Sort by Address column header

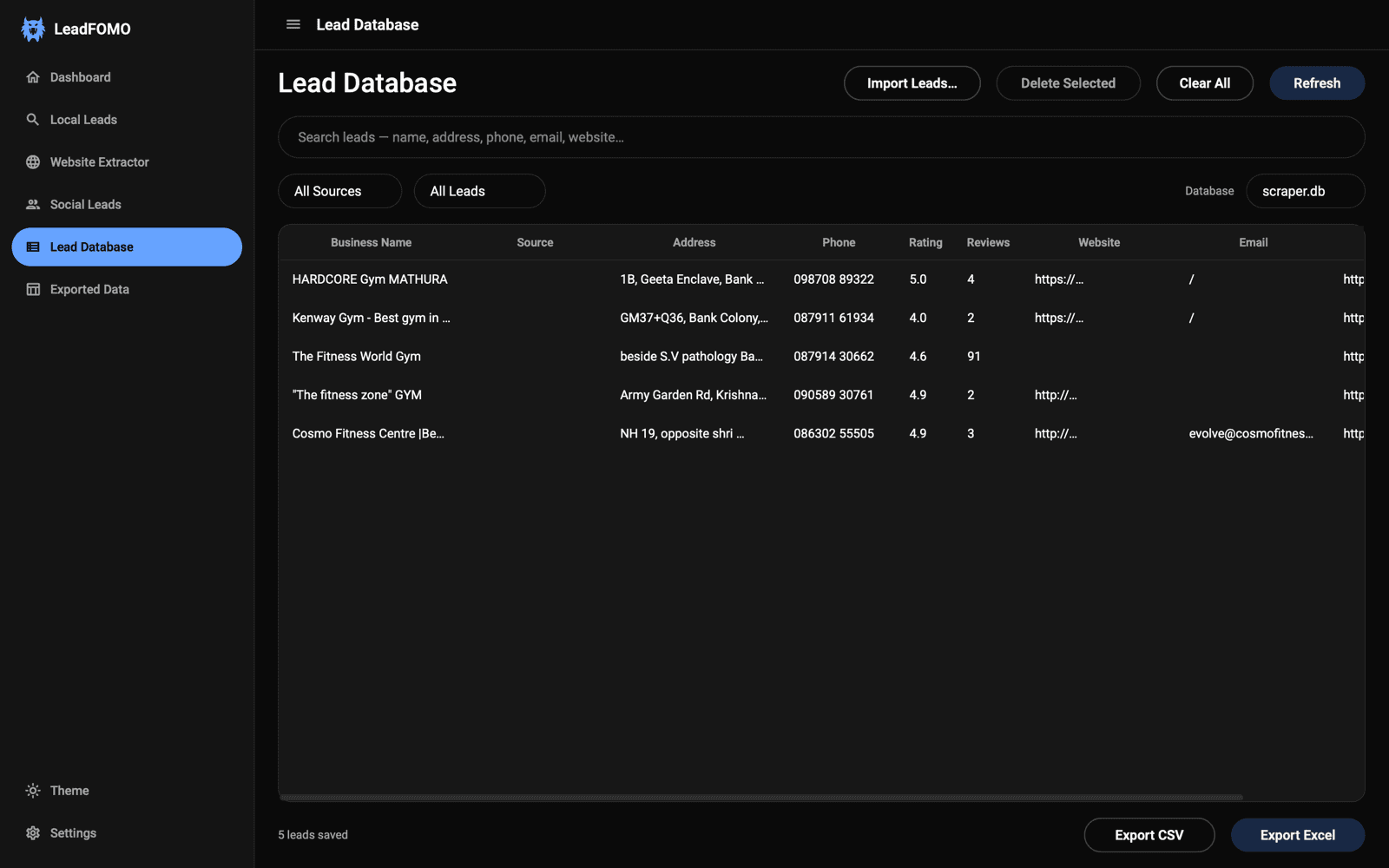pyautogui.click(x=694, y=243)
